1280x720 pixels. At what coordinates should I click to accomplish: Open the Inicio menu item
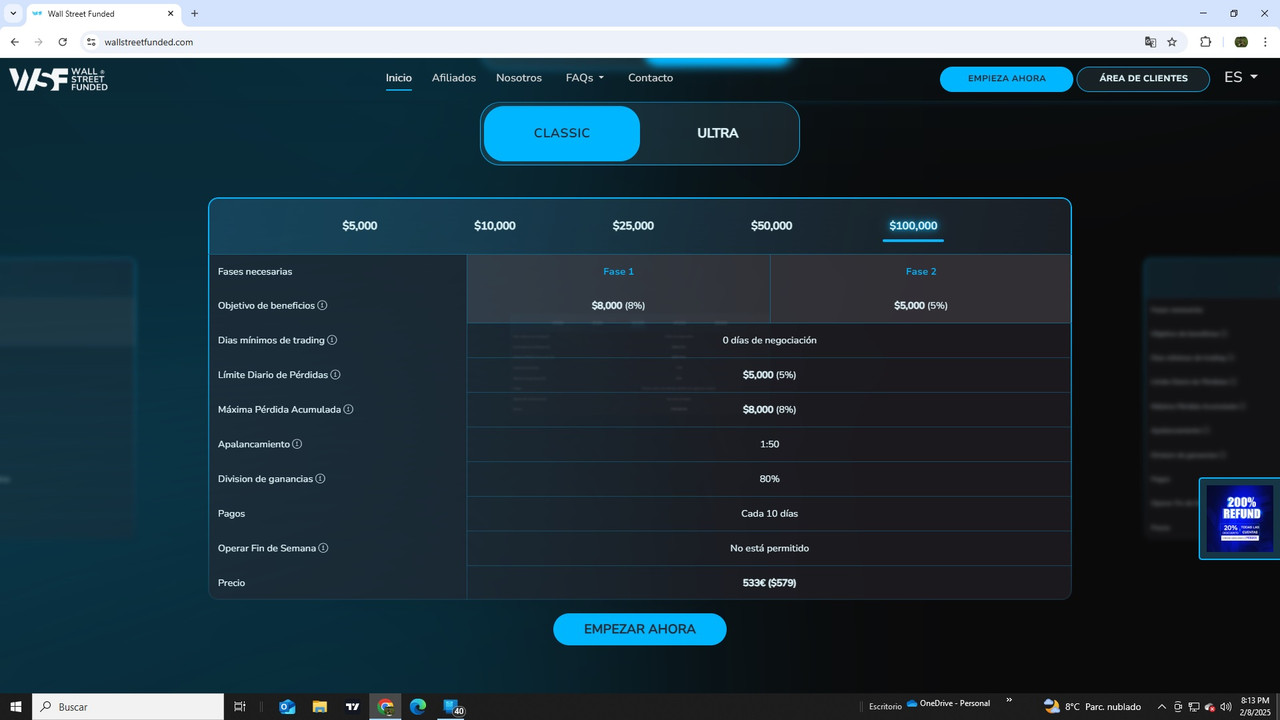tap(399, 78)
